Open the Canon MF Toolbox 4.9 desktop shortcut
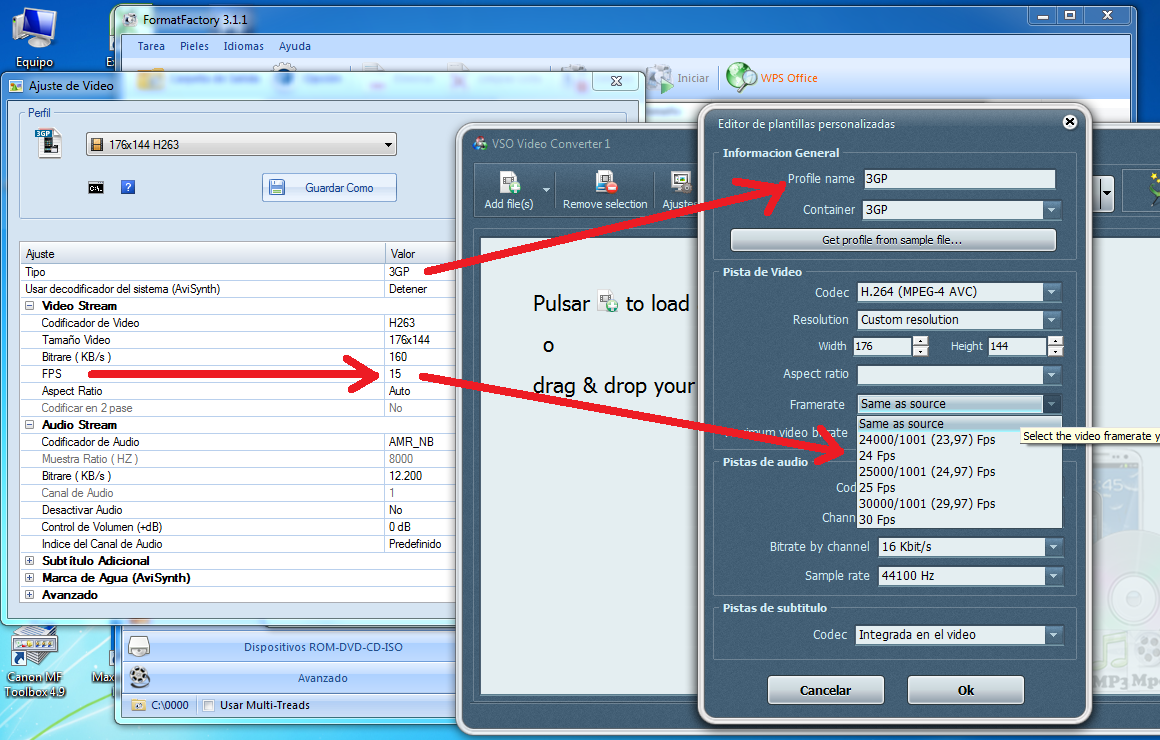The width and height of the screenshot is (1160, 740). pos(34,645)
